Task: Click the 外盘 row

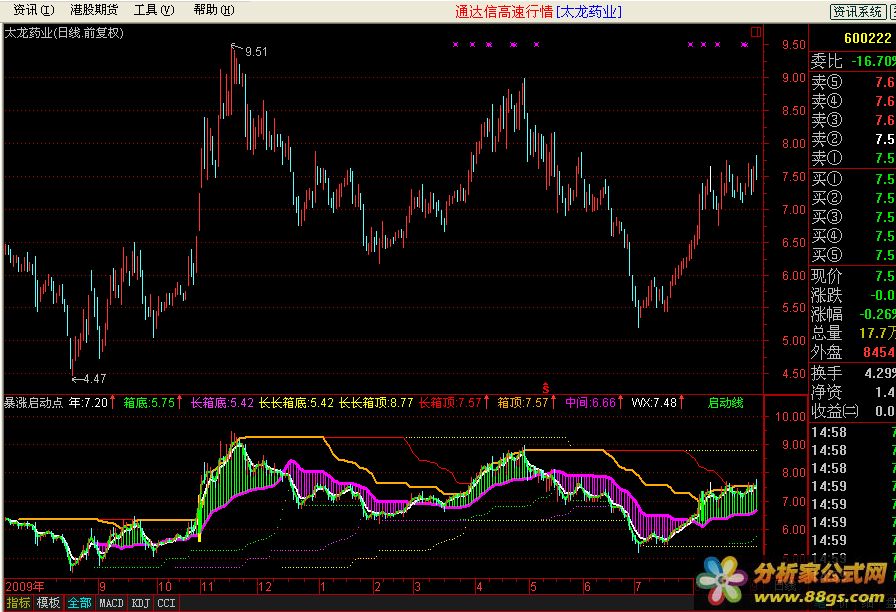Action: pos(853,352)
